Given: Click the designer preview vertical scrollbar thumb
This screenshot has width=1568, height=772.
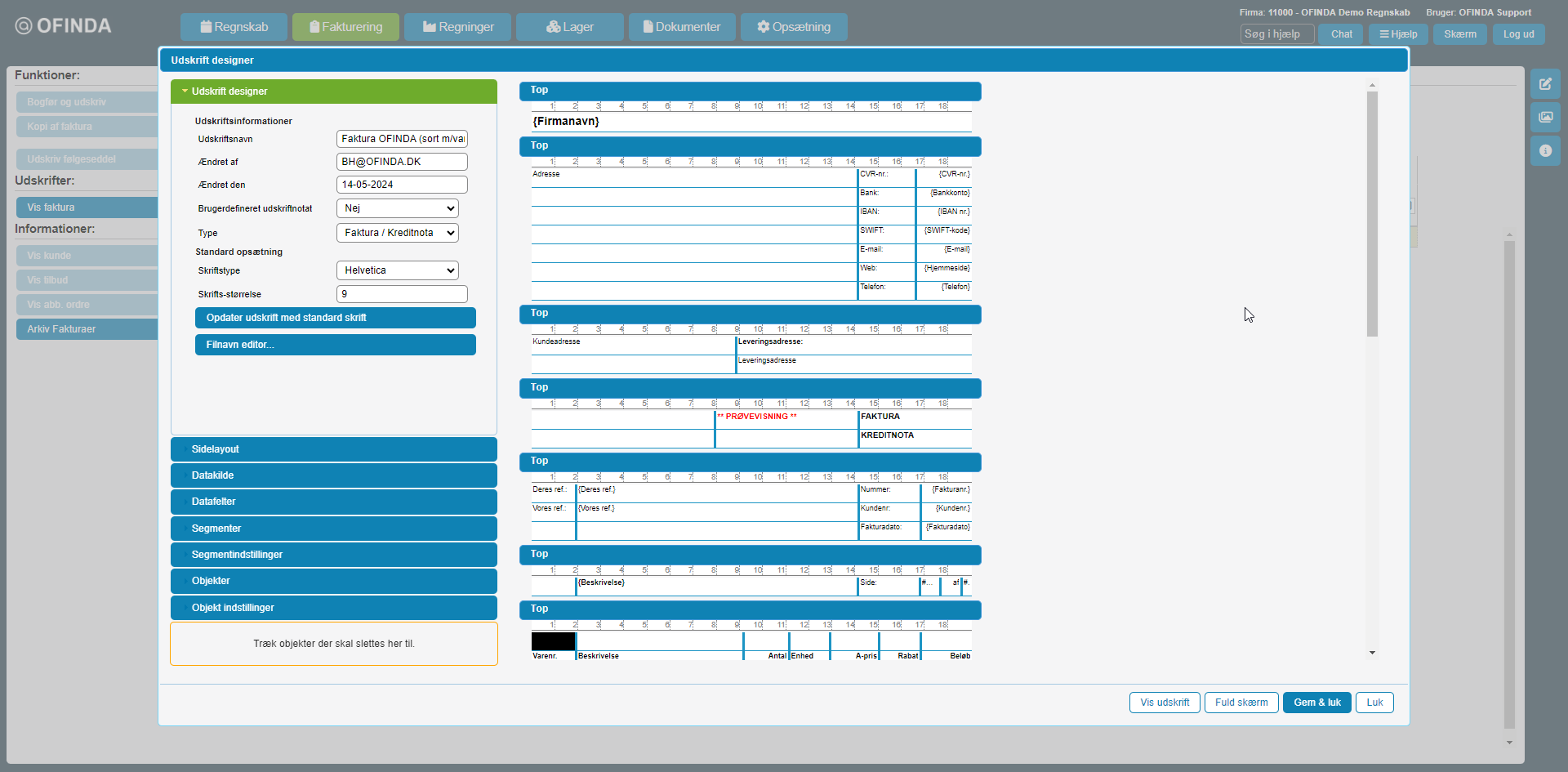Looking at the screenshot, I should click(x=1372, y=212).
